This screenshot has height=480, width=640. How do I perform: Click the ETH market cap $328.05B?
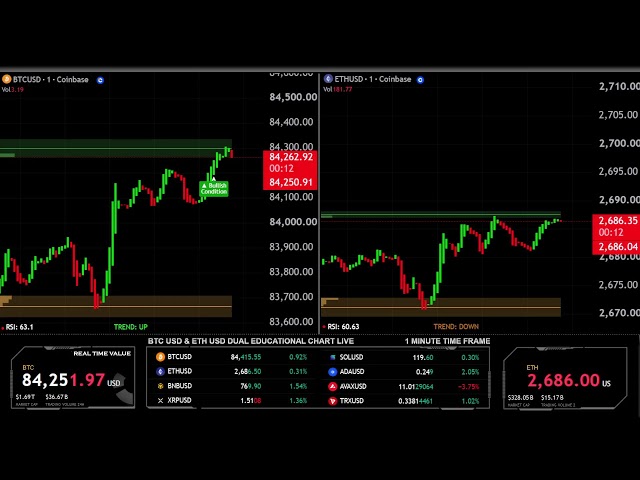point(520,398)
